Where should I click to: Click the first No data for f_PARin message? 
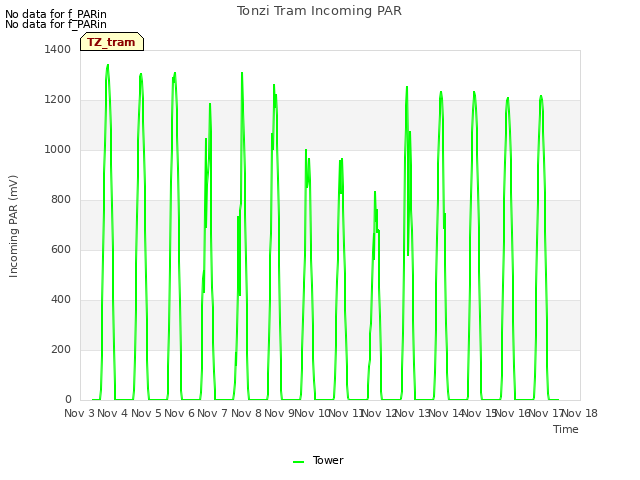coord(56,14)
